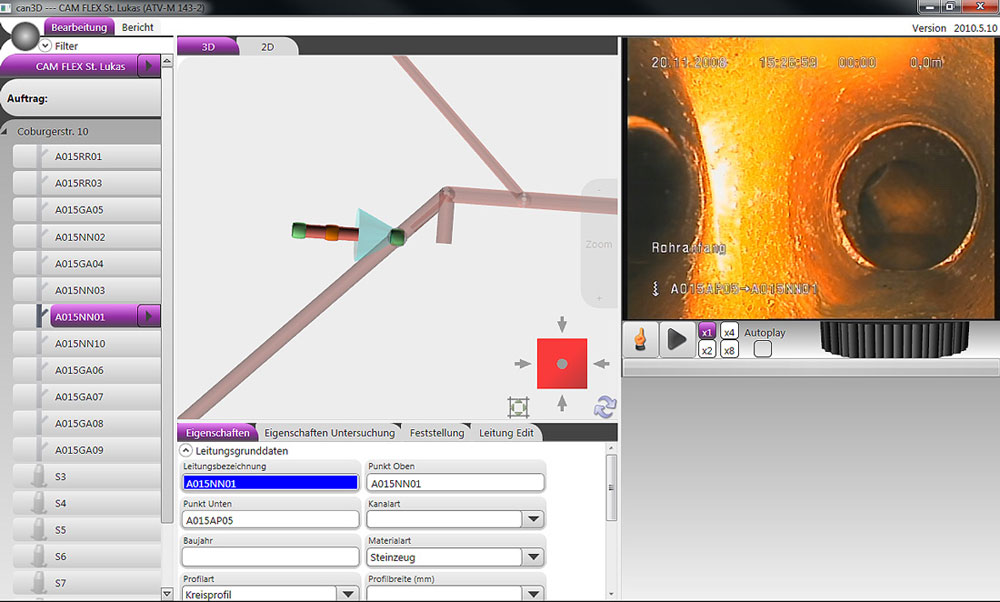Click the pointing hand tool icon

coord(638,340)
